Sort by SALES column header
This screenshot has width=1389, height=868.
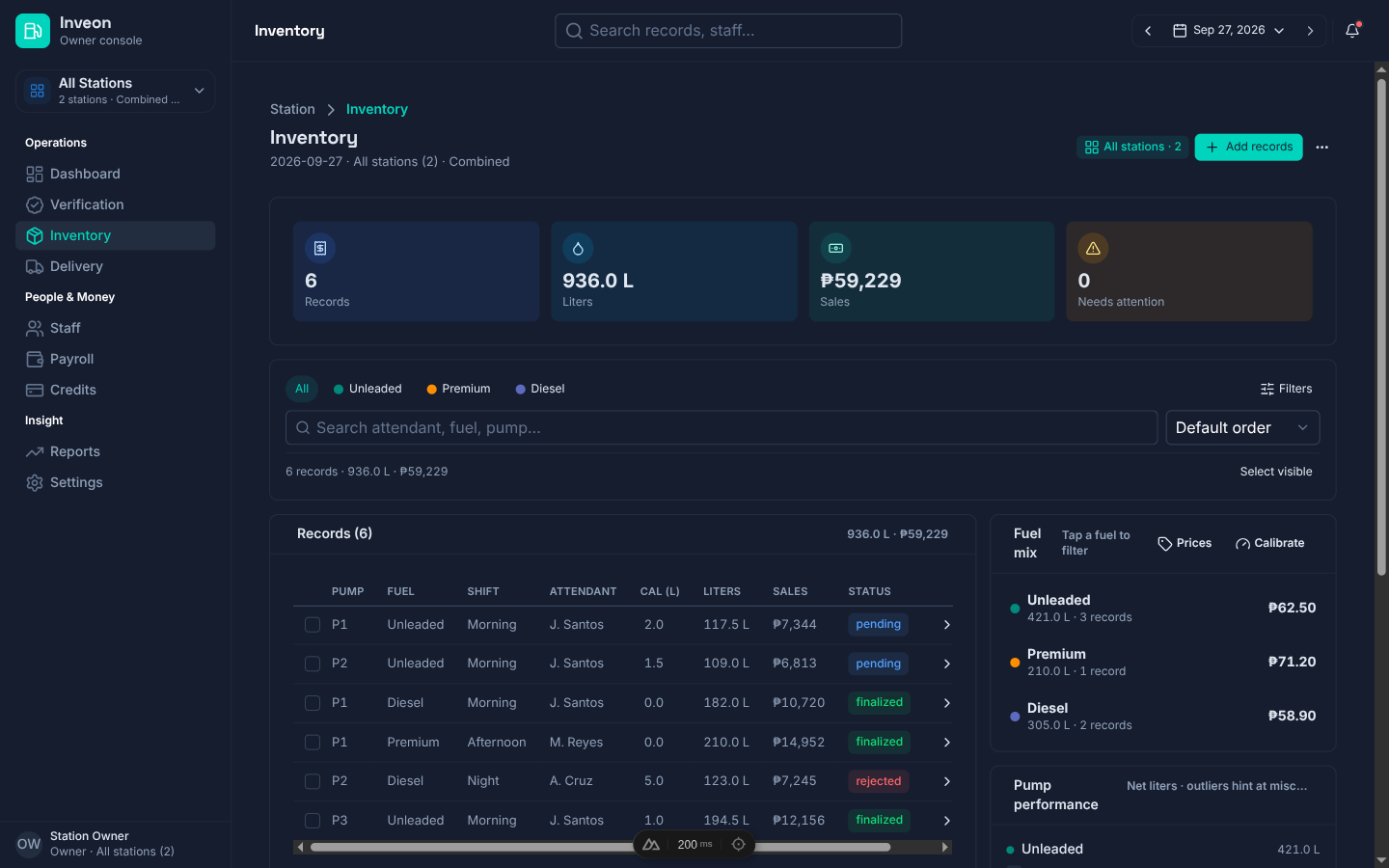790,591
